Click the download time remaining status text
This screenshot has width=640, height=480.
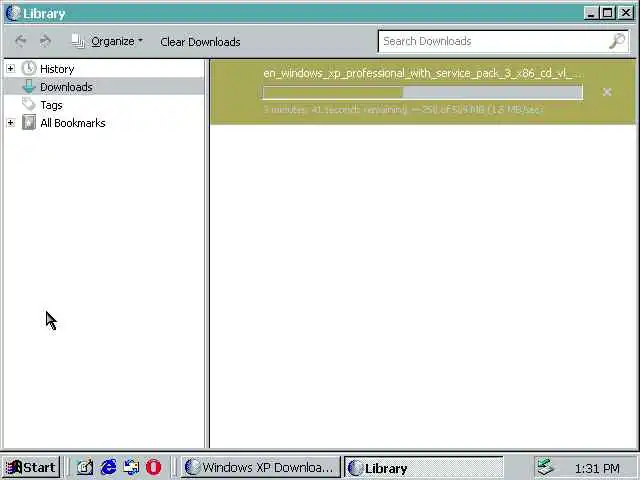pyautogui.click(x=403, y=109)
